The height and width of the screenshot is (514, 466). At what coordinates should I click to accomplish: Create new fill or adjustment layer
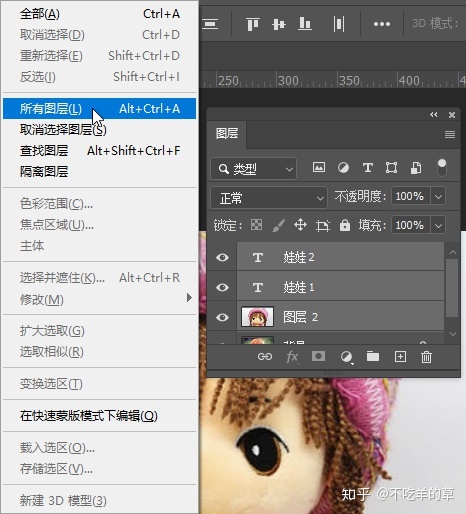click(346, 357)
